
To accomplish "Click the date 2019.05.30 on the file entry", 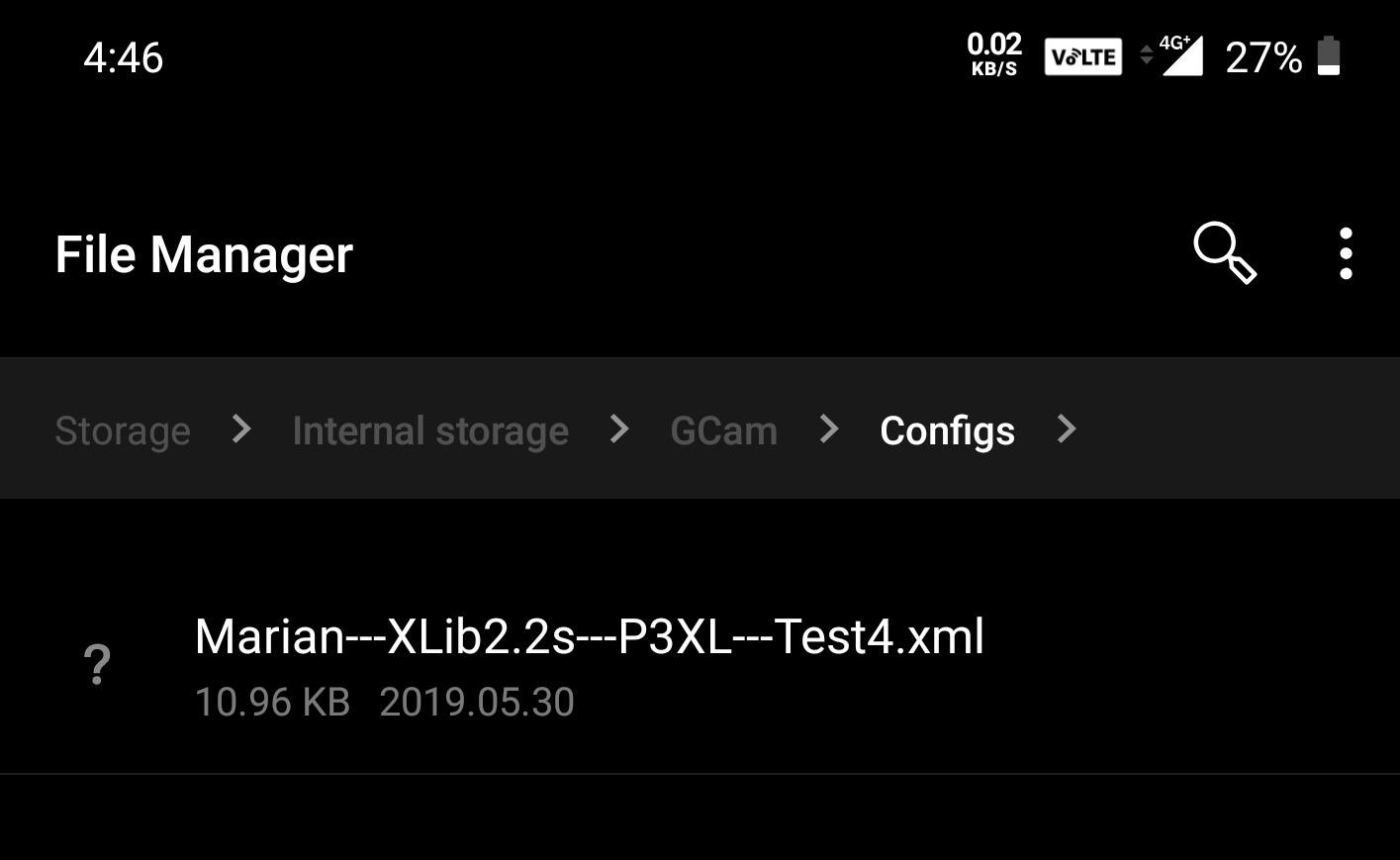I will pyautogui.click(x=477, y=702).
